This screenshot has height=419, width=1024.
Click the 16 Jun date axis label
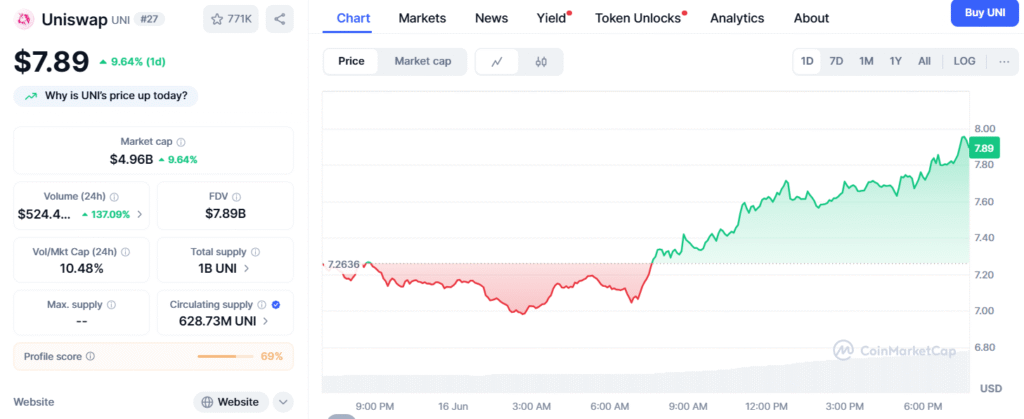pyautogui.click(x=453, y=407)
